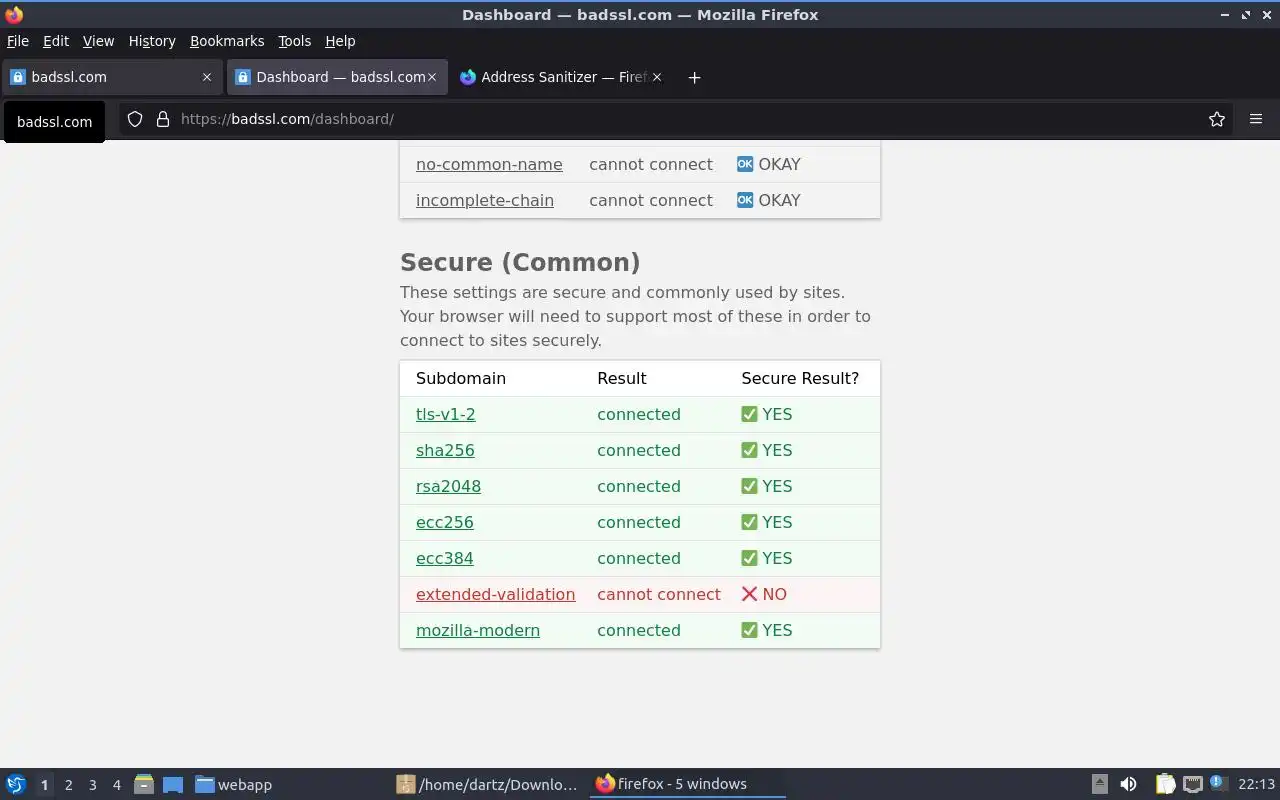Click the green check icon in the rsa2048 row
This screenshot has height=800, width=1280.
749,486
